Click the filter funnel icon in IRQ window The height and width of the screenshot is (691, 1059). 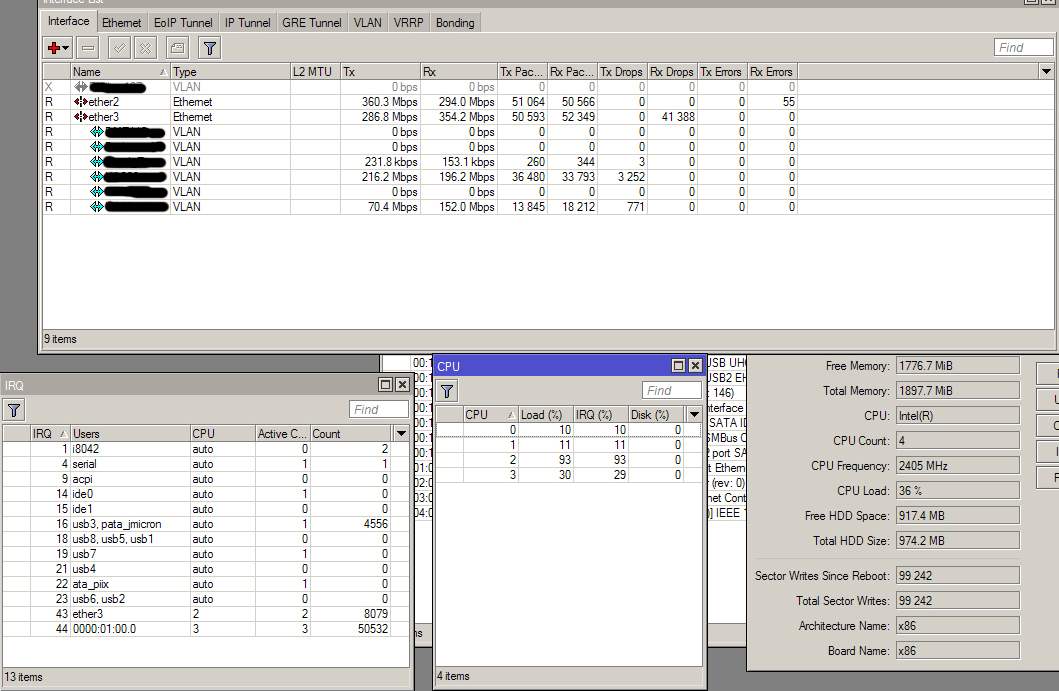14,409
